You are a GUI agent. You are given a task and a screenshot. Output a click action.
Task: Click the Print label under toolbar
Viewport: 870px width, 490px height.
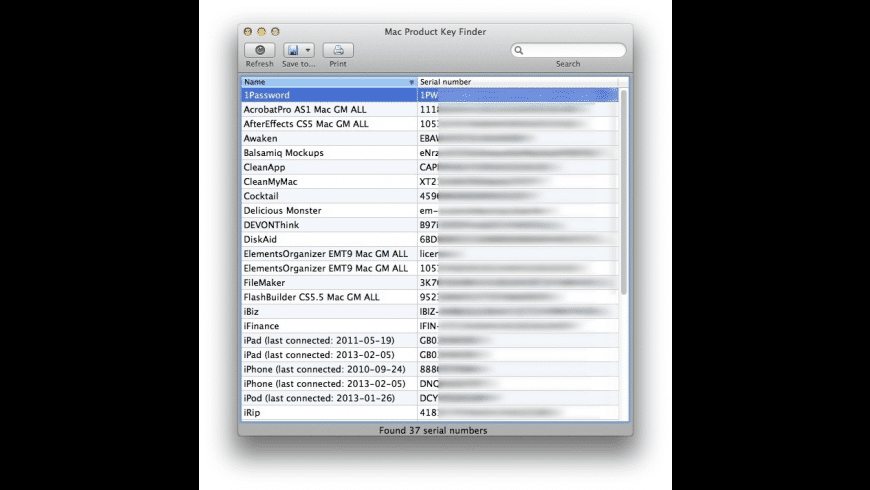tap(338, 64)
